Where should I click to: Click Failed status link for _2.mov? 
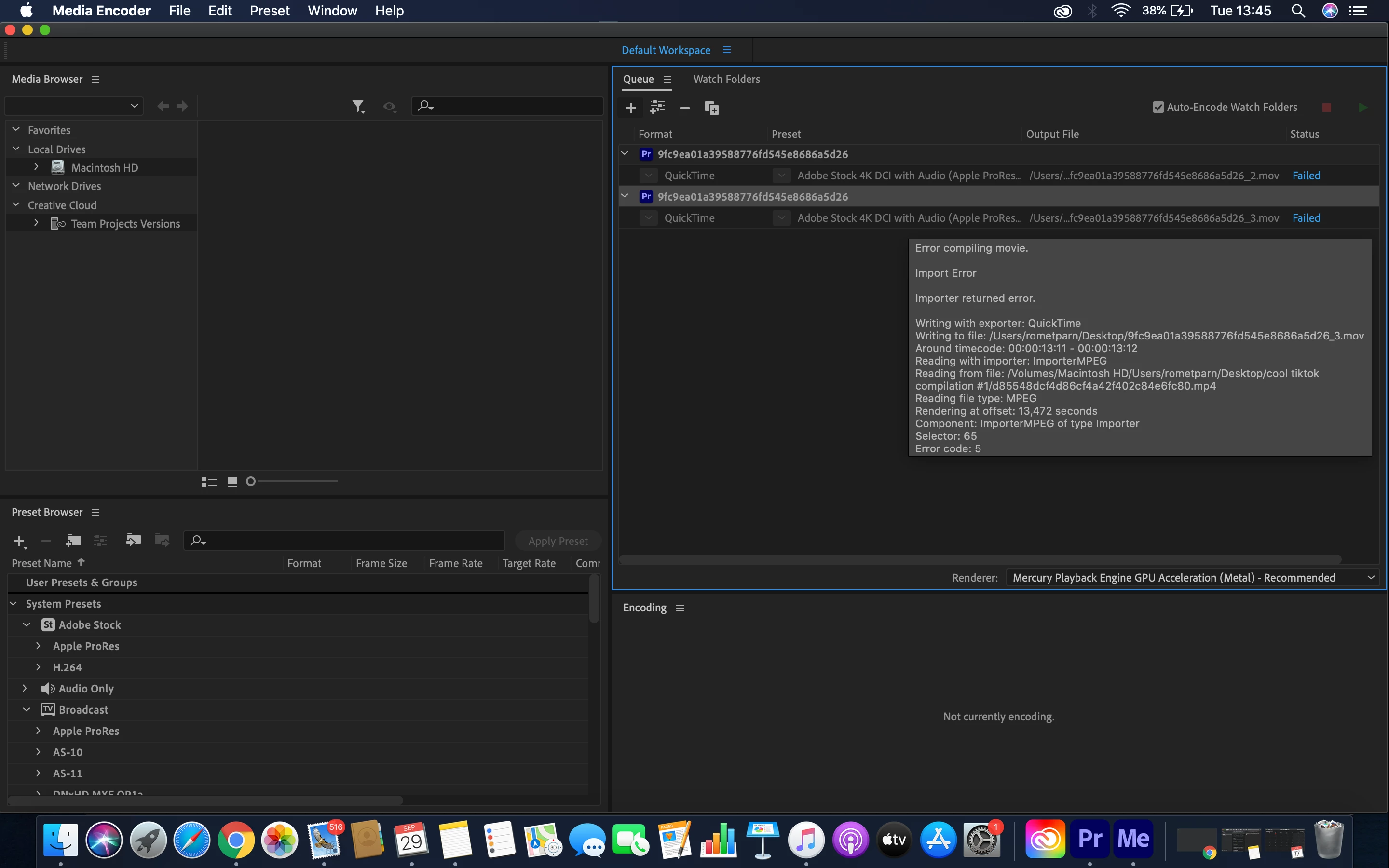(1306, 176)
